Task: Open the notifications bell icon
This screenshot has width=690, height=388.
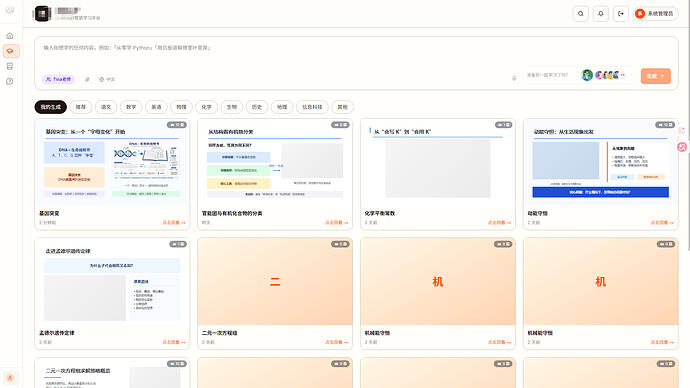Action: tap(601, 14)
